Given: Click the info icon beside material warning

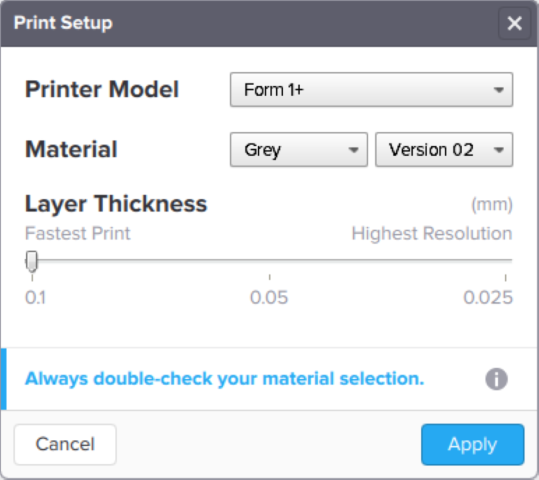Looking at the screenshot, I should click(496, 379).
